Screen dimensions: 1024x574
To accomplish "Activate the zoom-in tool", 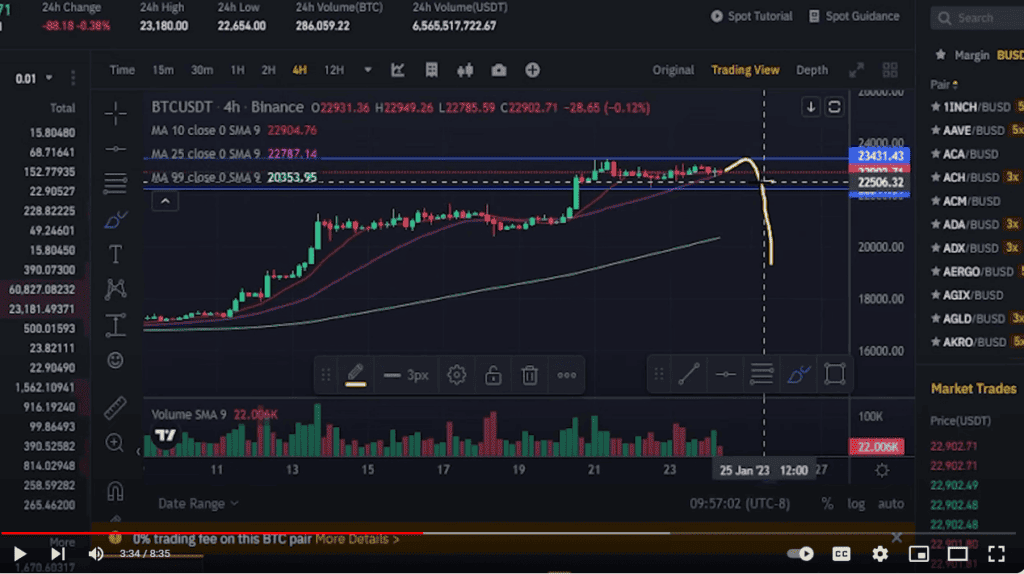I will coord(115,443).
